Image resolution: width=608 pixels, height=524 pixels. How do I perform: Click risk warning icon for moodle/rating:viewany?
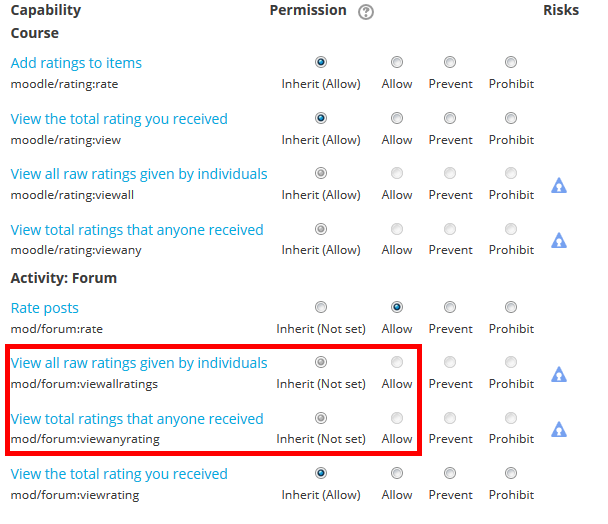click(559, 240)
